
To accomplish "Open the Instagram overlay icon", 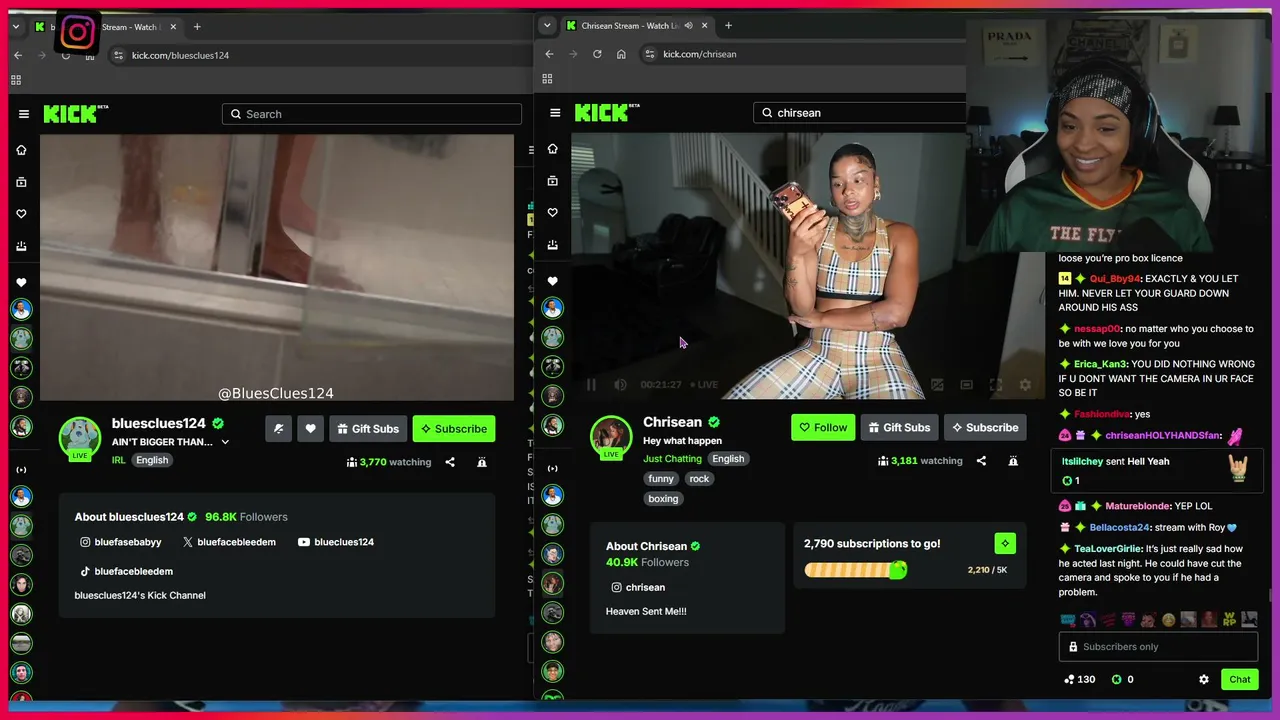I will [x=77, y=33].
